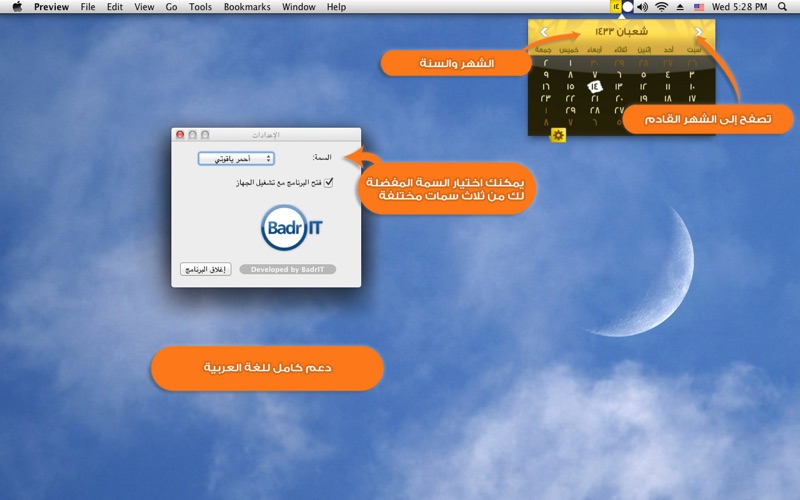Select day 10 in the calendar
The image size is (800, 500).
coord(692,87)
